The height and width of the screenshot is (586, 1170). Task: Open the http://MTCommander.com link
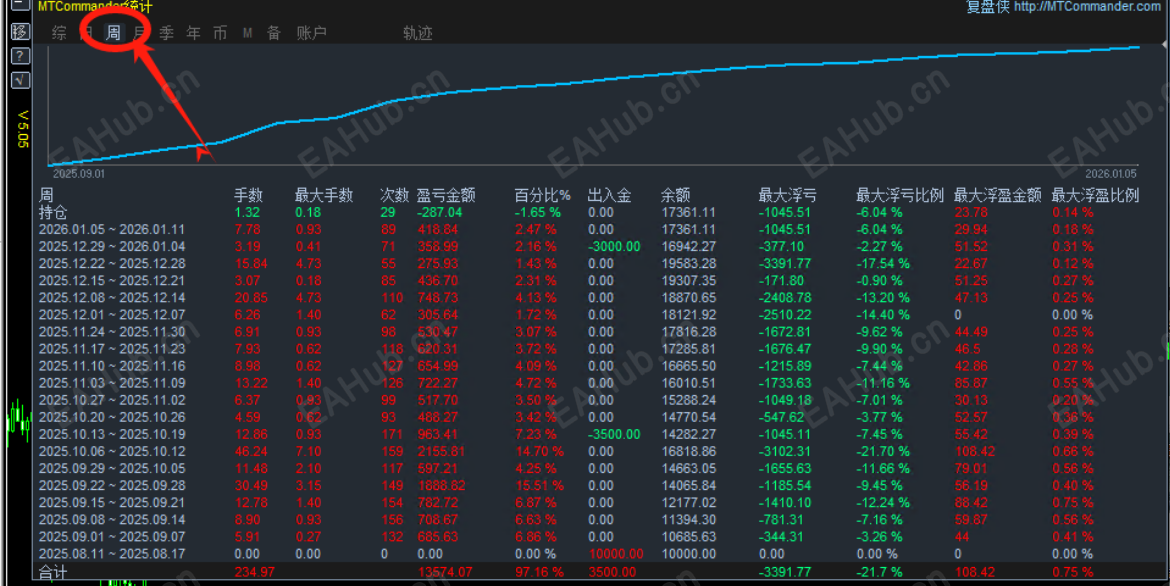click(x=1087, y=7)
